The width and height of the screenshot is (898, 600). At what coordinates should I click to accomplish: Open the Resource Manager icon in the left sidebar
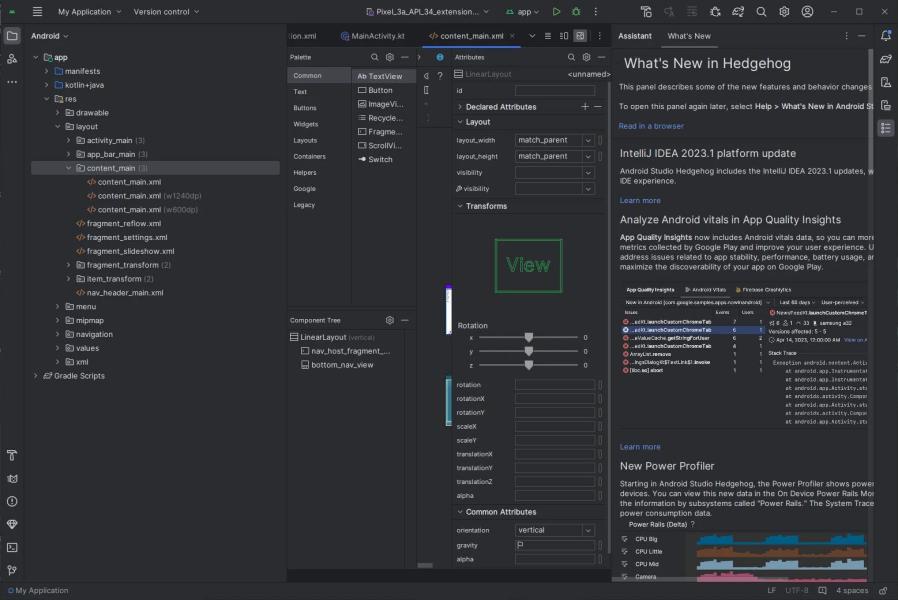point(12,59)
